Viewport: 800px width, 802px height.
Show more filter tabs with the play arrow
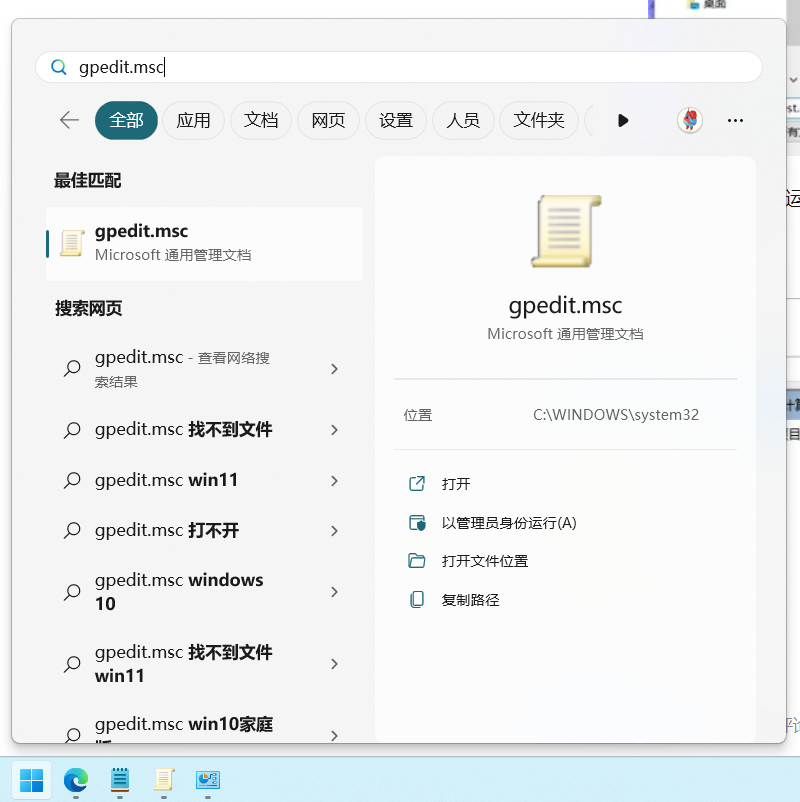pyautogui.click(x=623, y=121)
